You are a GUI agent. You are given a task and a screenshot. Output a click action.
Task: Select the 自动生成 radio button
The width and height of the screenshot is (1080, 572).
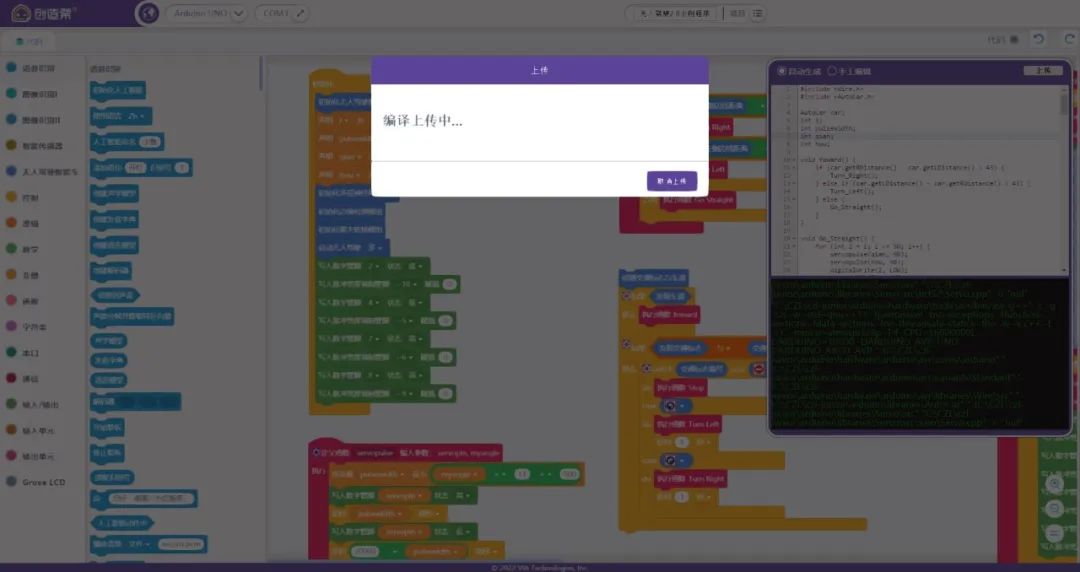(782, 71)
